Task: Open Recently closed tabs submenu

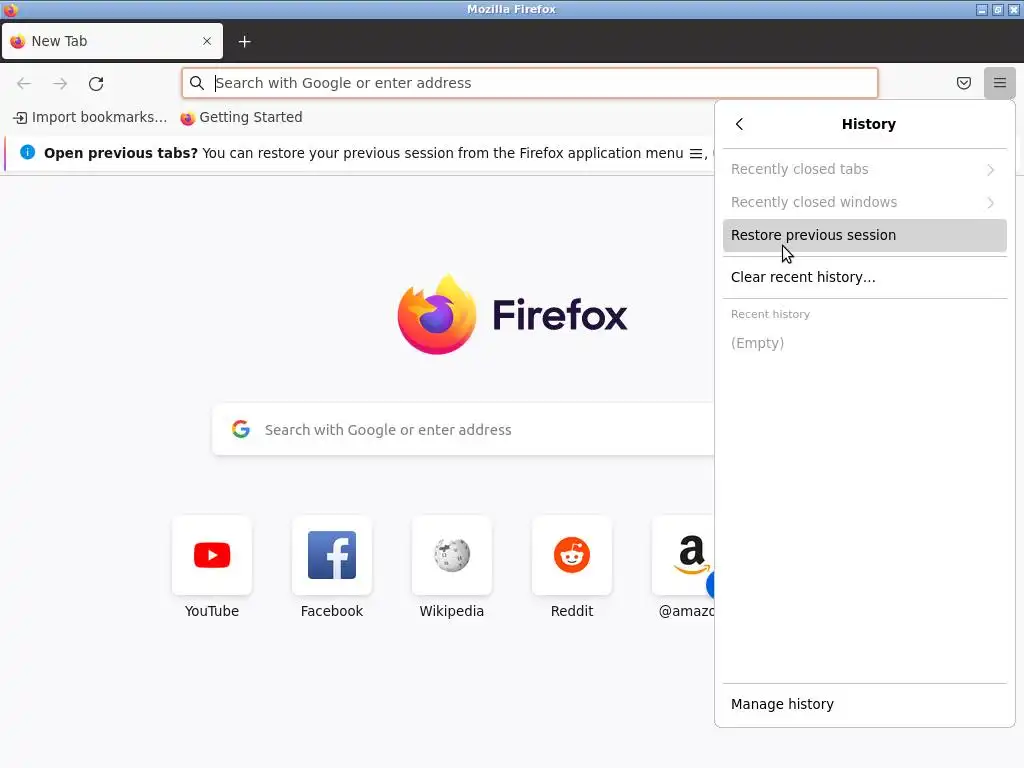Action: pyautogui.click(x=864, y=169)
